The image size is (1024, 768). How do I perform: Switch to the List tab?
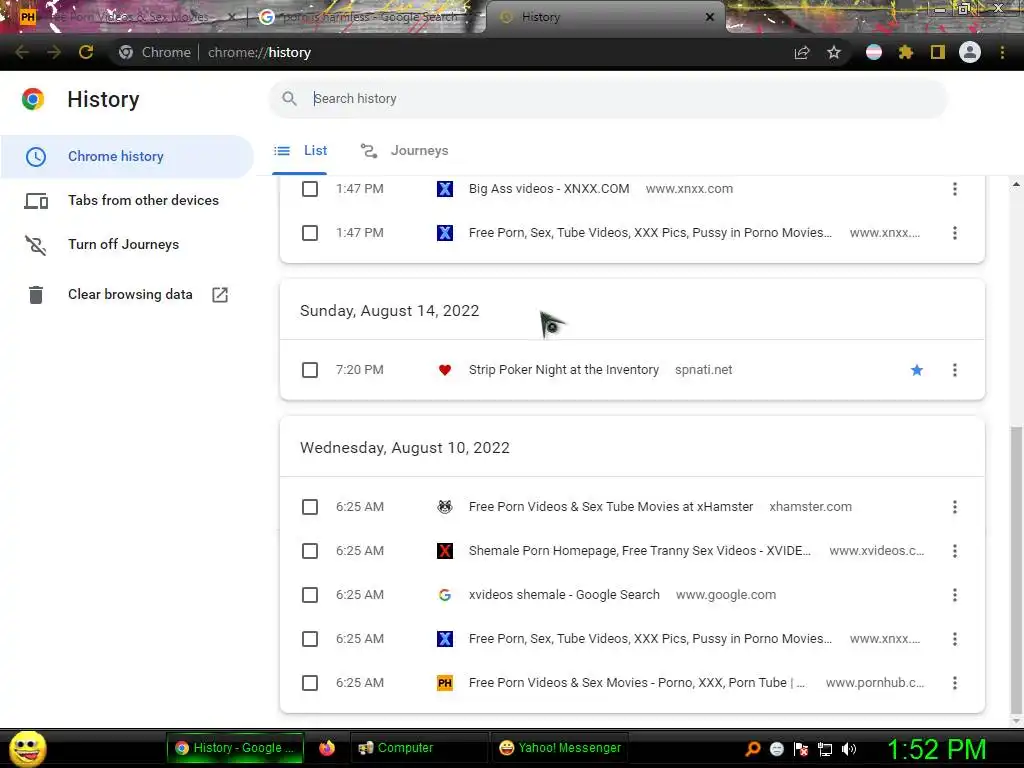(300, 151)
